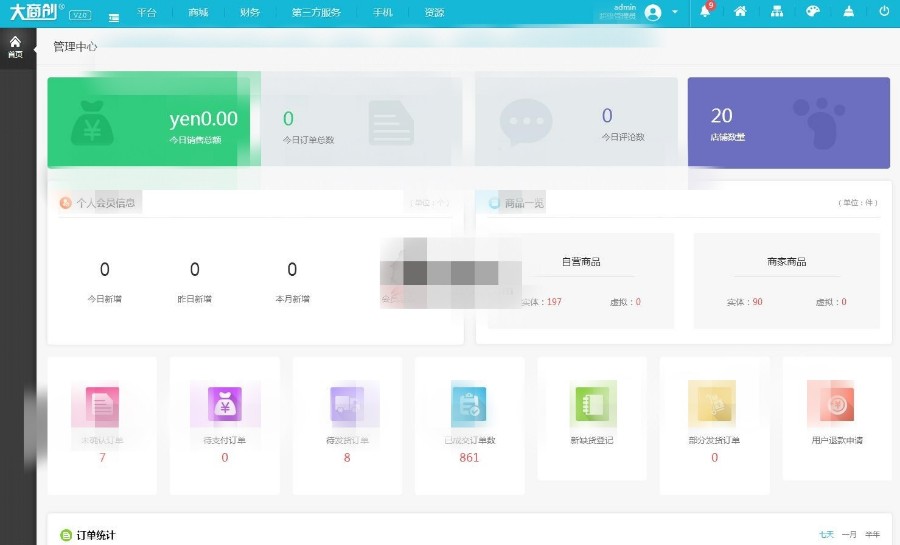Open the 财务 menu
Viewport: 900px width, 545px height.
click(250, 12)
